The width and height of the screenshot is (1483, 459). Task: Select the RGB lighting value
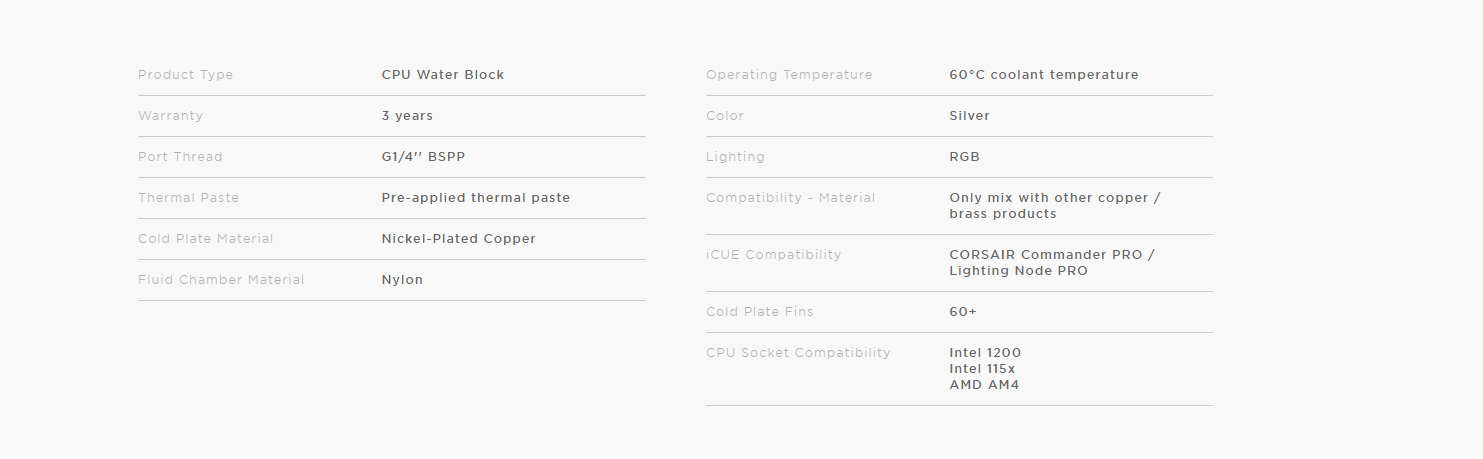(965, 157)
